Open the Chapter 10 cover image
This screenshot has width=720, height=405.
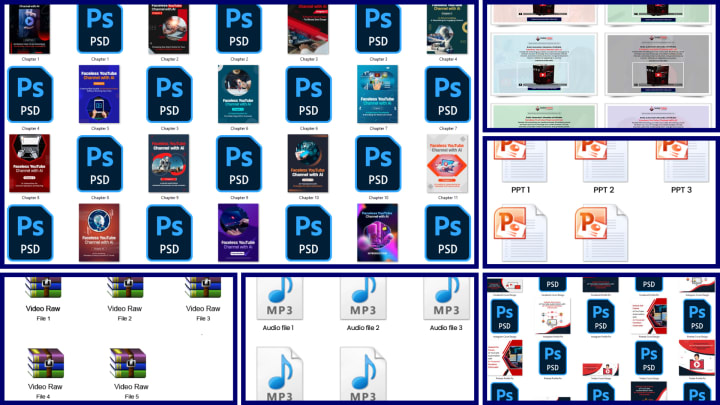point(308,163)
